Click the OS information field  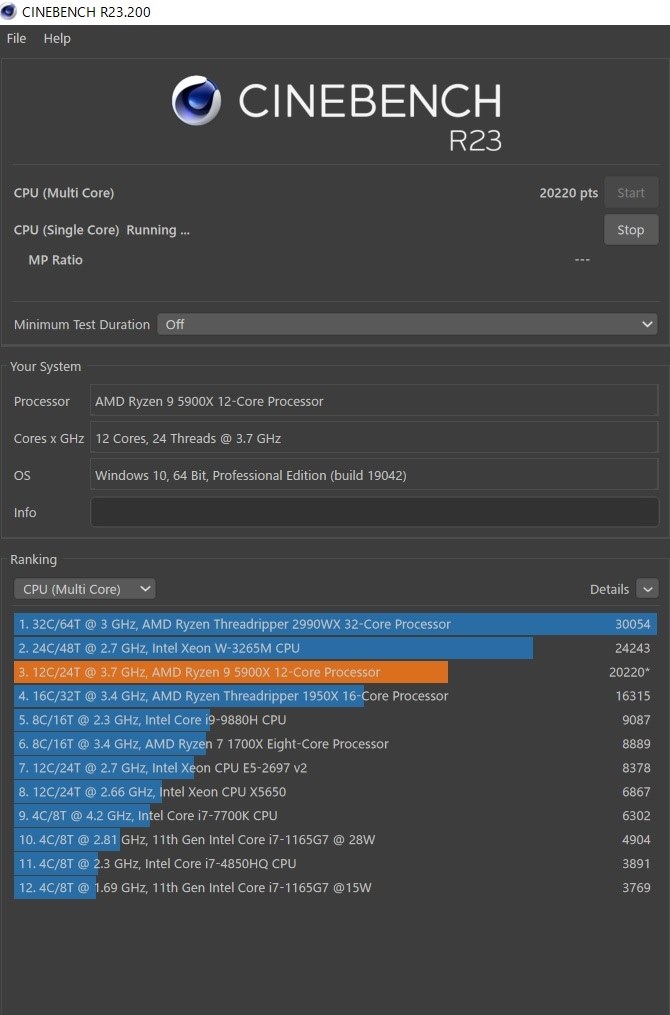374,475
